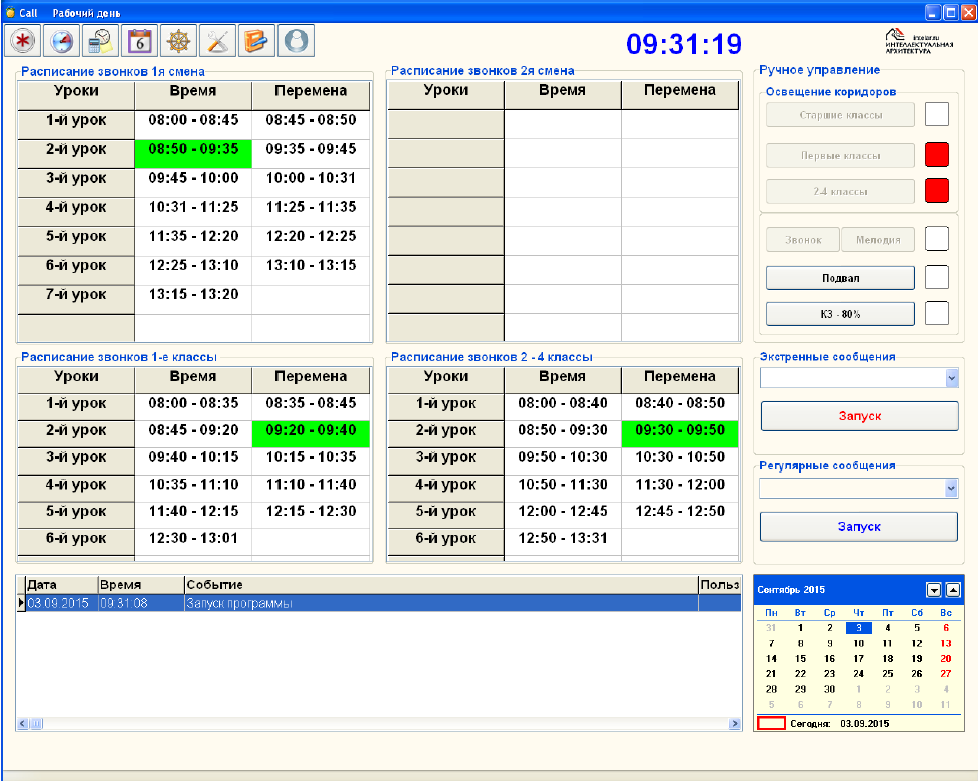Screen dimensions: 978x781
Task: Click the calendar previous month down arrow
Action: 934,590
